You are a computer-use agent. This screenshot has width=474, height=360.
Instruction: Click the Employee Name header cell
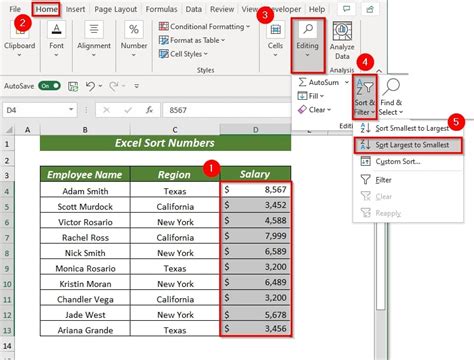tap(85, 174)
